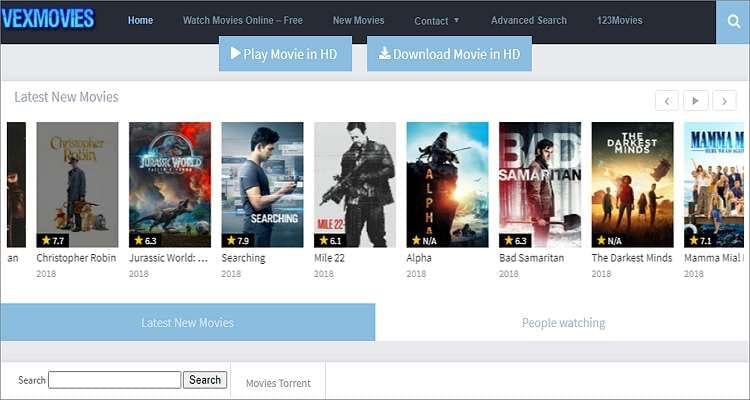
Task: Click the Mile 22 title link
Action: tap(329, 258)
